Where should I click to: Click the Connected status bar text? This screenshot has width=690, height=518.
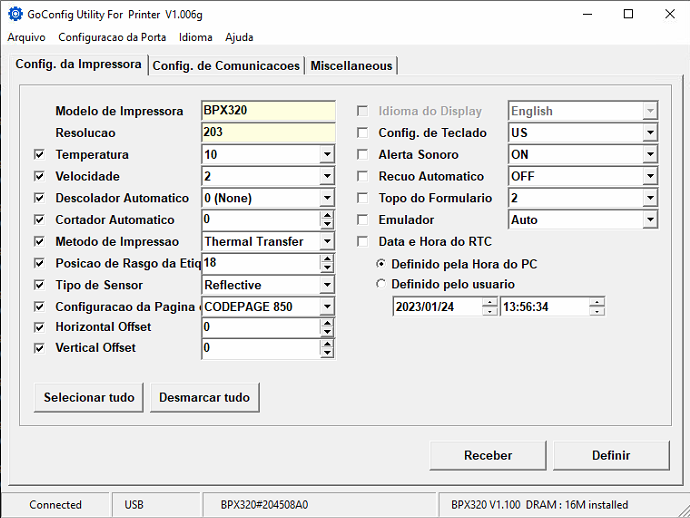(55, 505)
